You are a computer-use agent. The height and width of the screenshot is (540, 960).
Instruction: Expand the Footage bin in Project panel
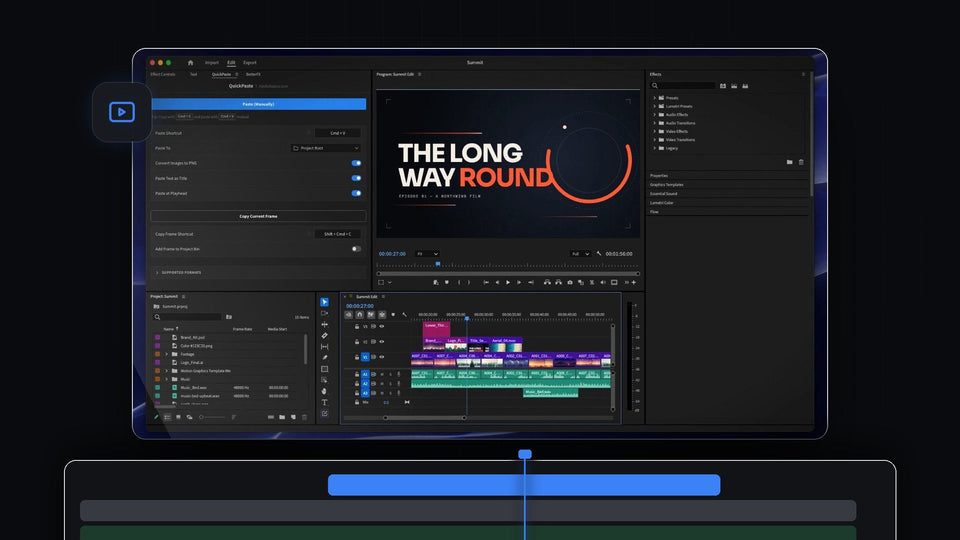pos(167,354)
